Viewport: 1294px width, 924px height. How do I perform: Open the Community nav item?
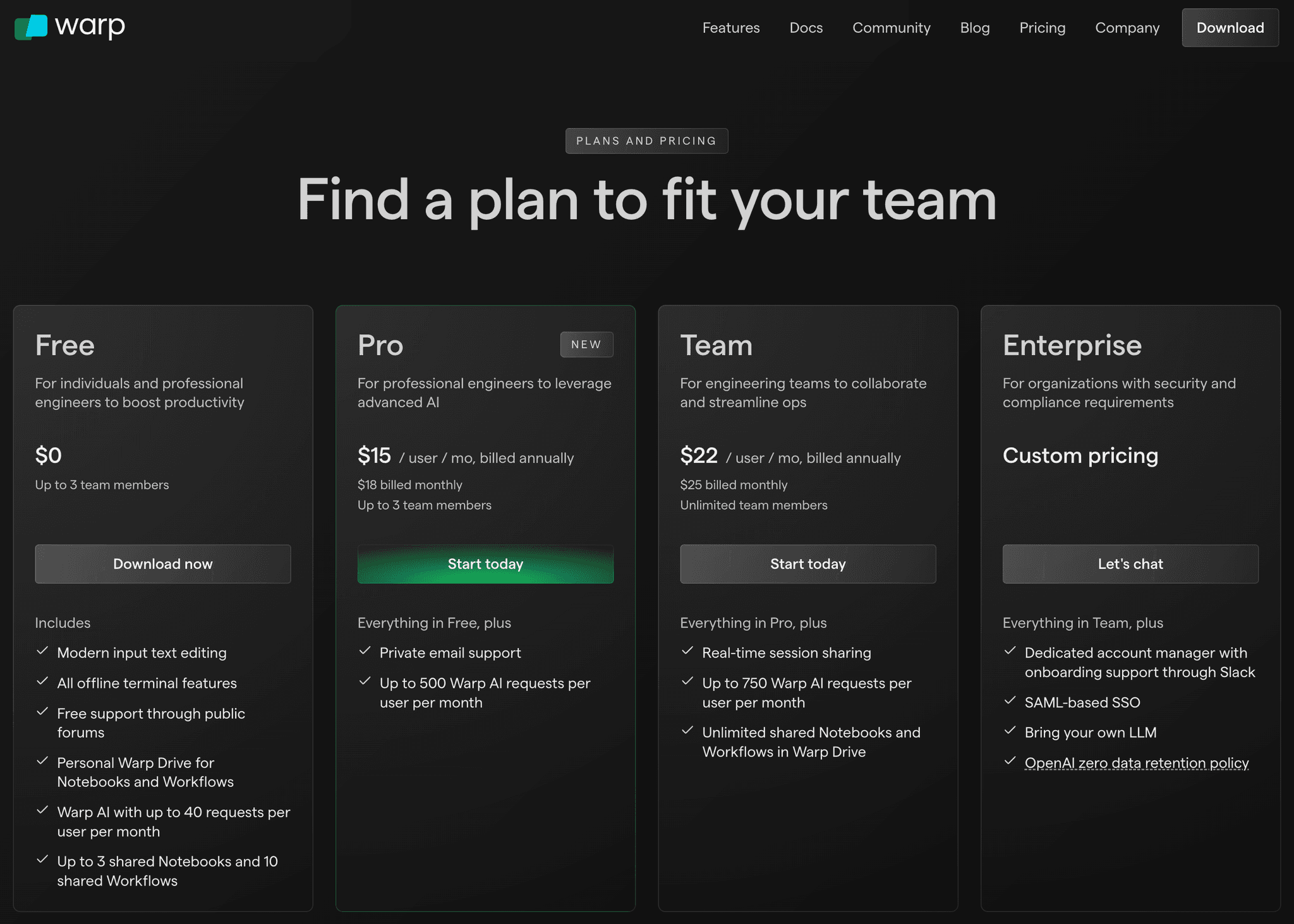click(x=891, y=28)
